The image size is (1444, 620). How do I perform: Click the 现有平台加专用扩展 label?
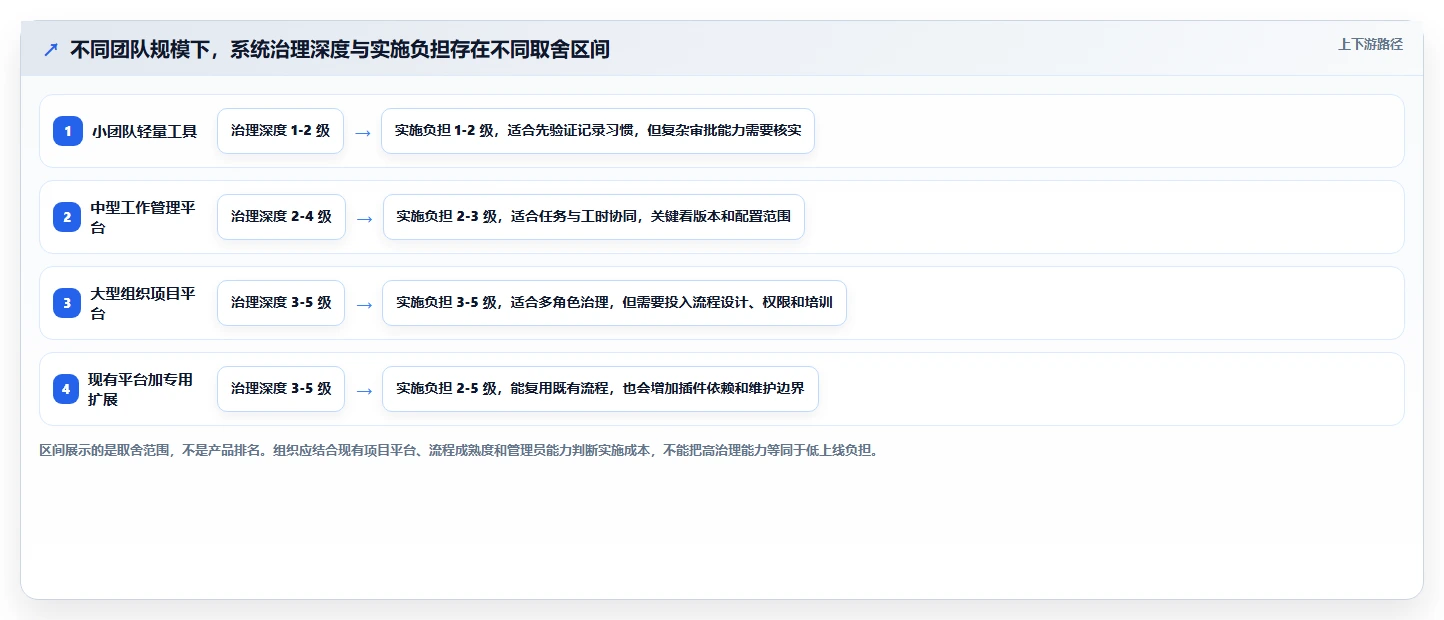coord(141,389)
